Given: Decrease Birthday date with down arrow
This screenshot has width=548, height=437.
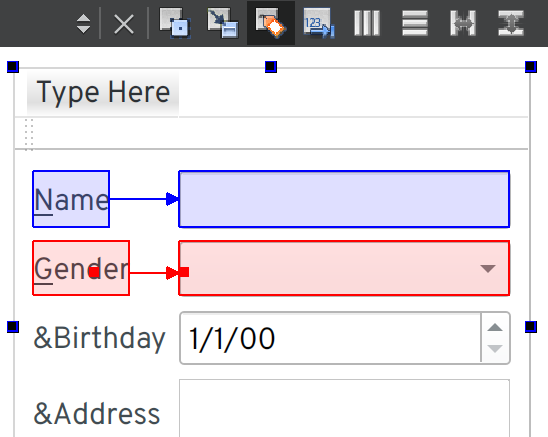Looking at the screenshot, I should (x=495, y=349).
